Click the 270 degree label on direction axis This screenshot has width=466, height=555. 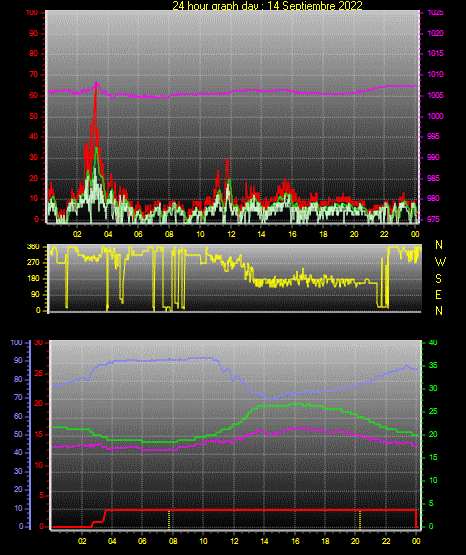pyautogui.click(x=33, y=263)
